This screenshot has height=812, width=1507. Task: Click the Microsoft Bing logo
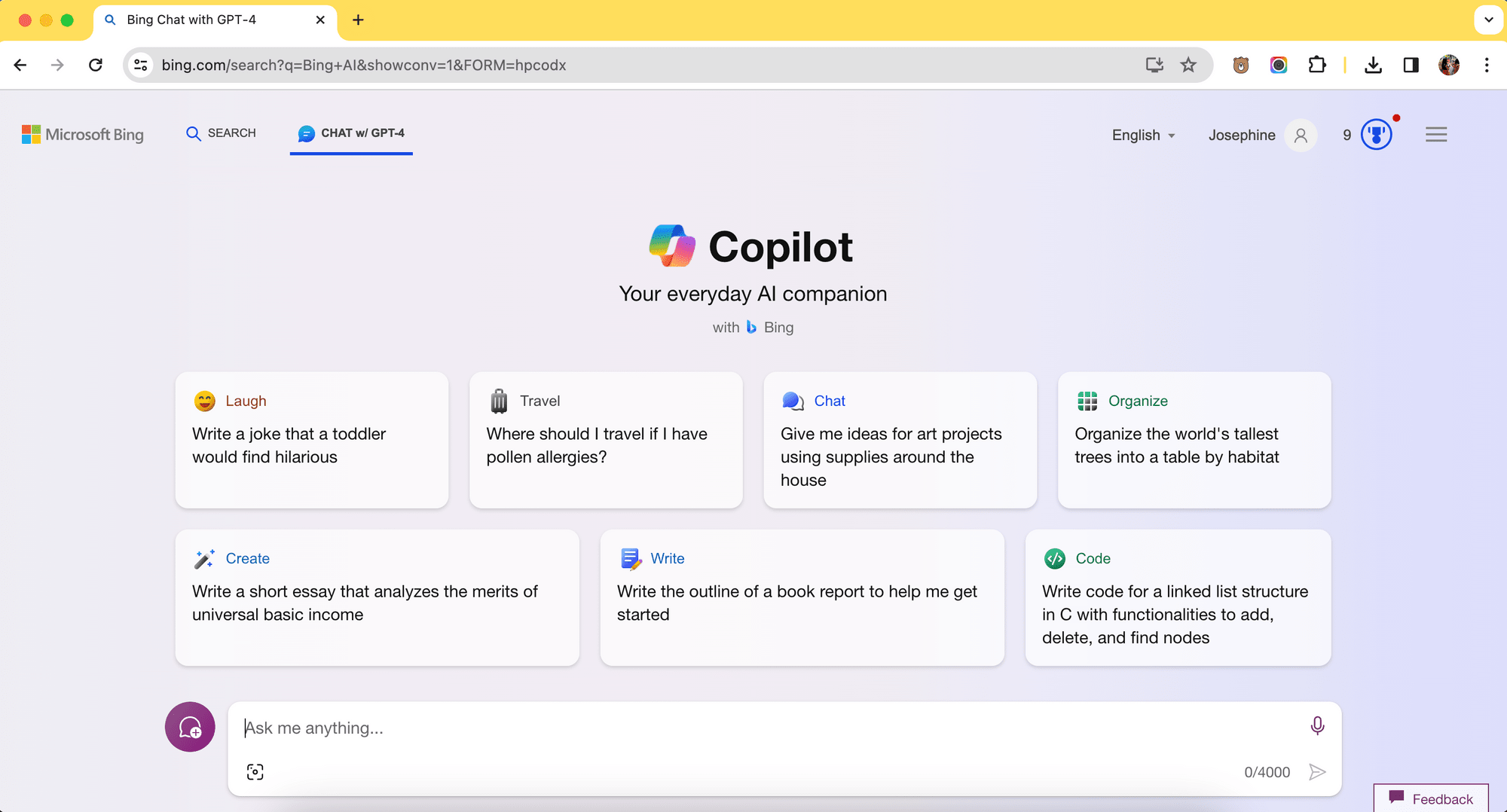(83, 134)
